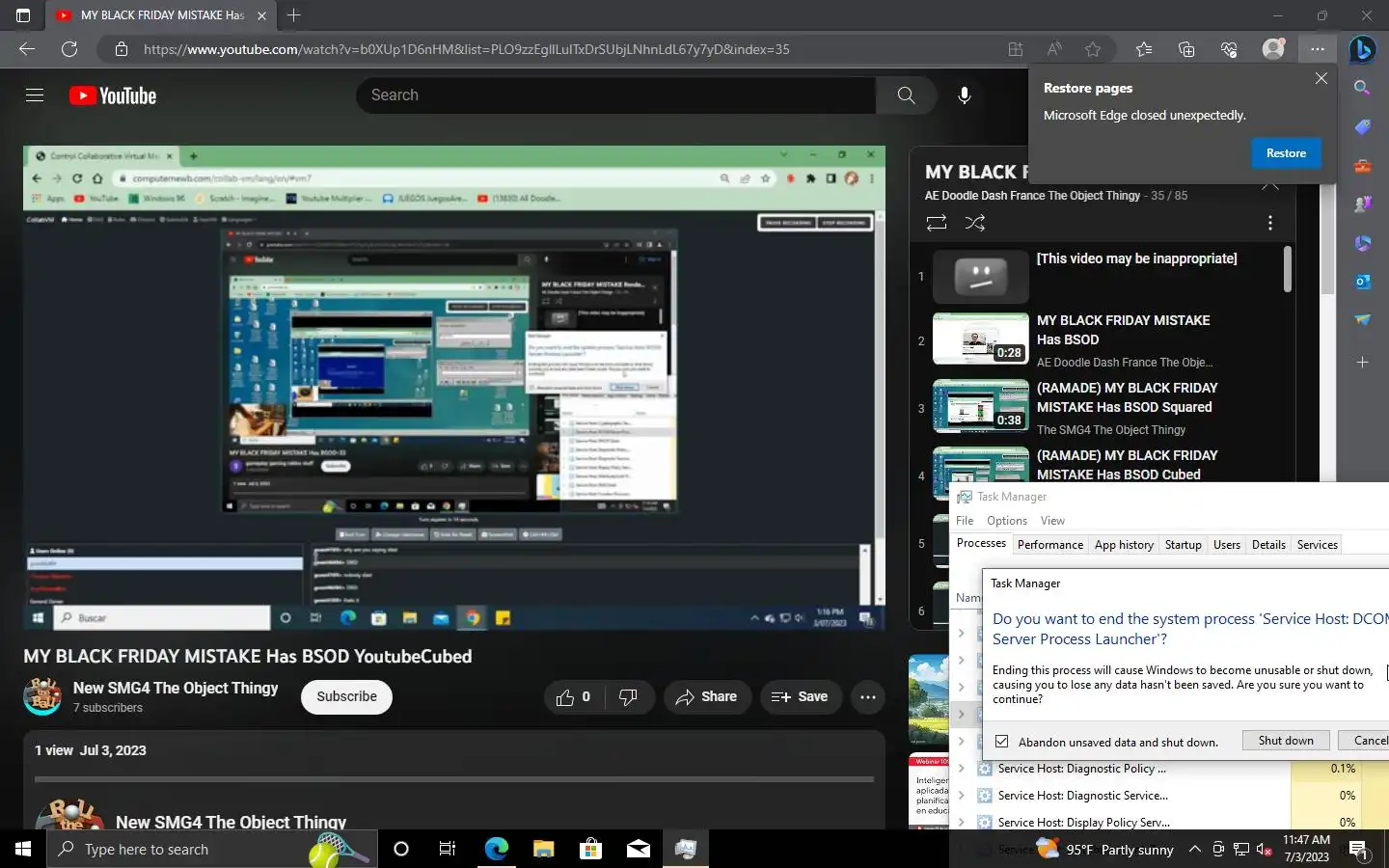
Task: Toggle playlist shuffle
Action: click(x=975, y=223)
